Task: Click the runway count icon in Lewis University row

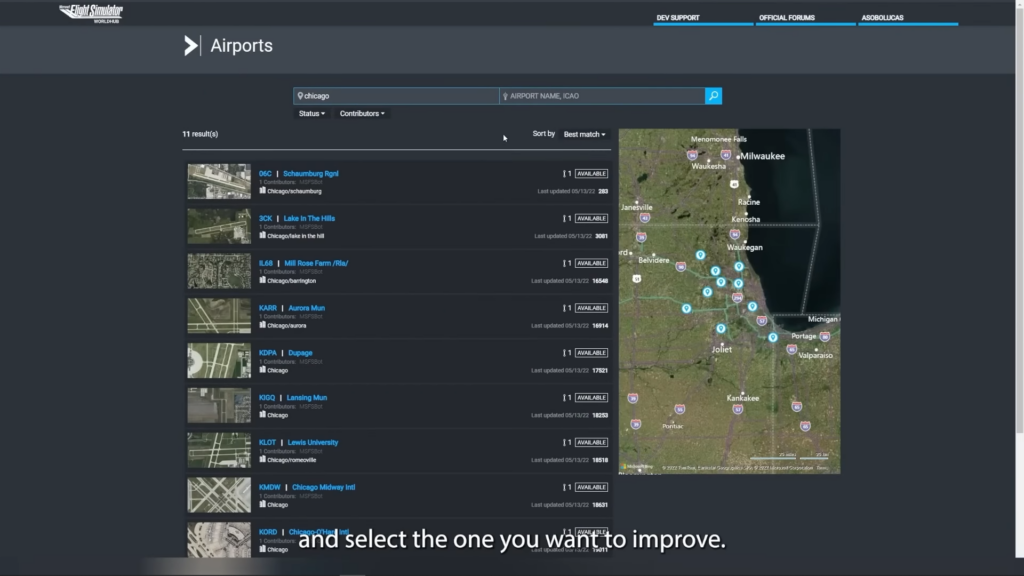Action: click(564, 442)
